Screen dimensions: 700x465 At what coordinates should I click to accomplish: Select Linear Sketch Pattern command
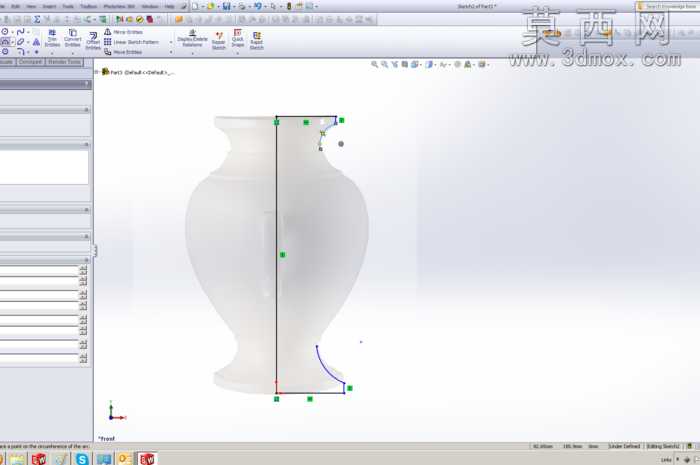tap(131, 42)
